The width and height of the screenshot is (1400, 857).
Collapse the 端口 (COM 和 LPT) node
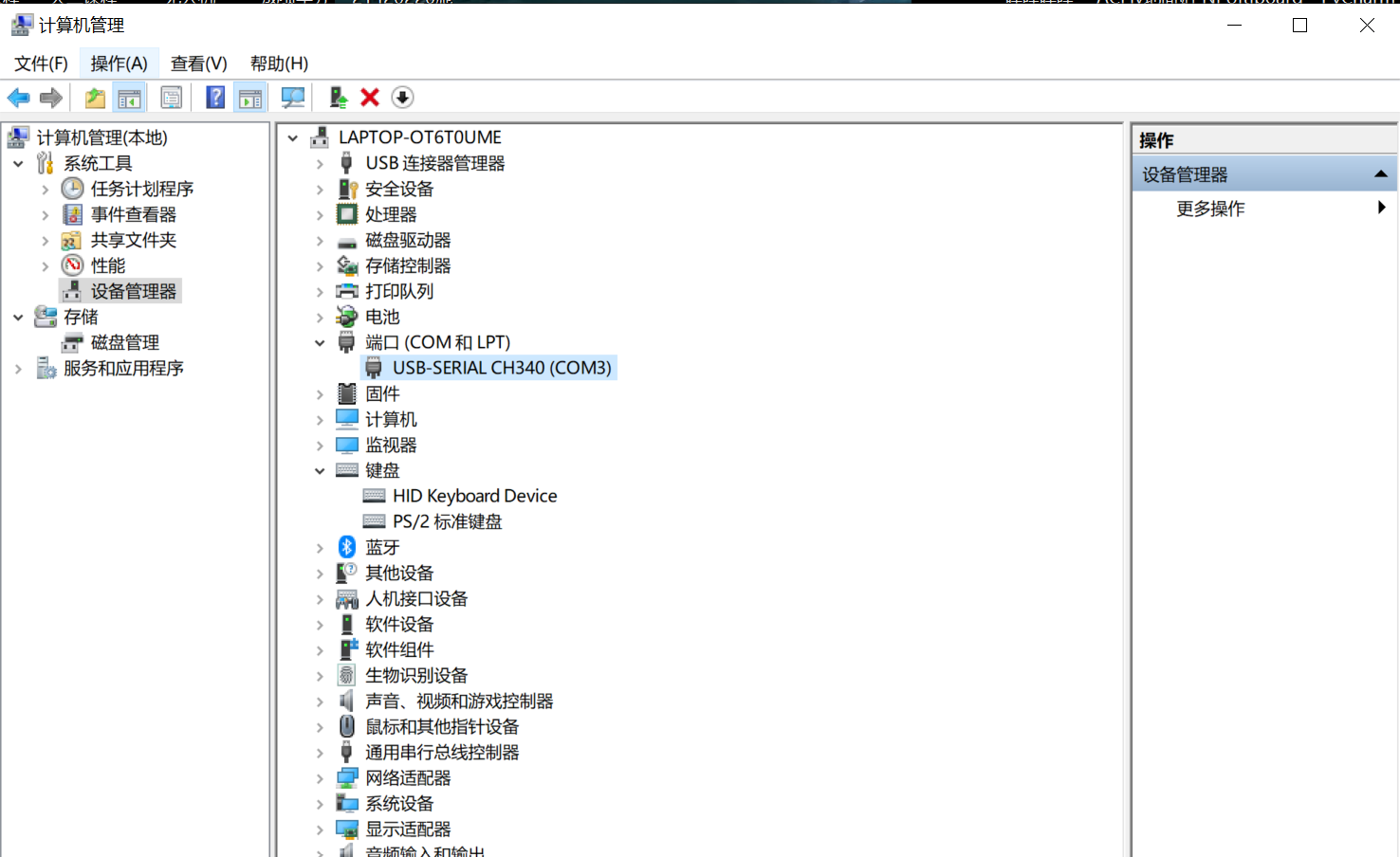320,343
